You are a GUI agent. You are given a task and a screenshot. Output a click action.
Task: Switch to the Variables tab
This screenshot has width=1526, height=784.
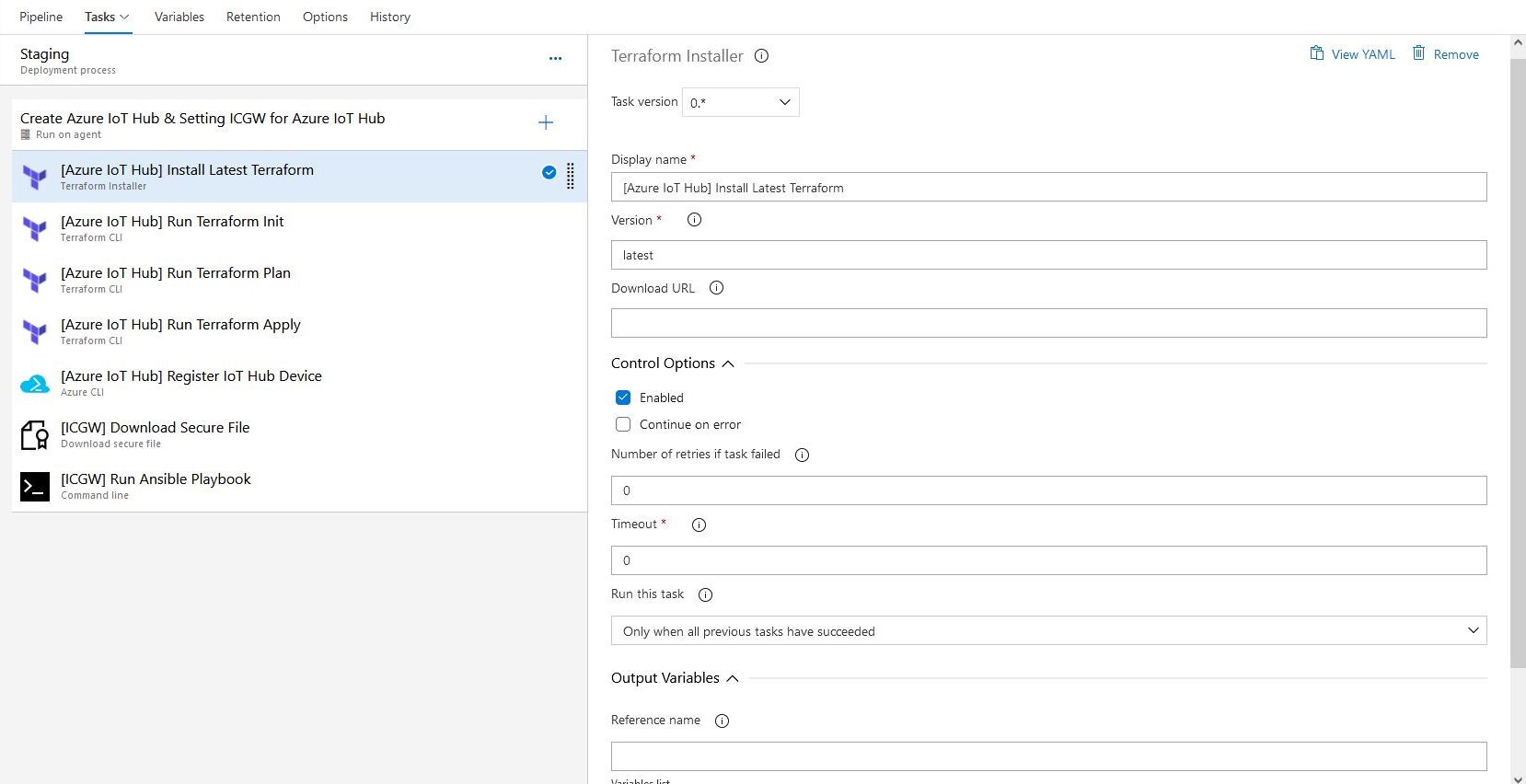point(179,17)
